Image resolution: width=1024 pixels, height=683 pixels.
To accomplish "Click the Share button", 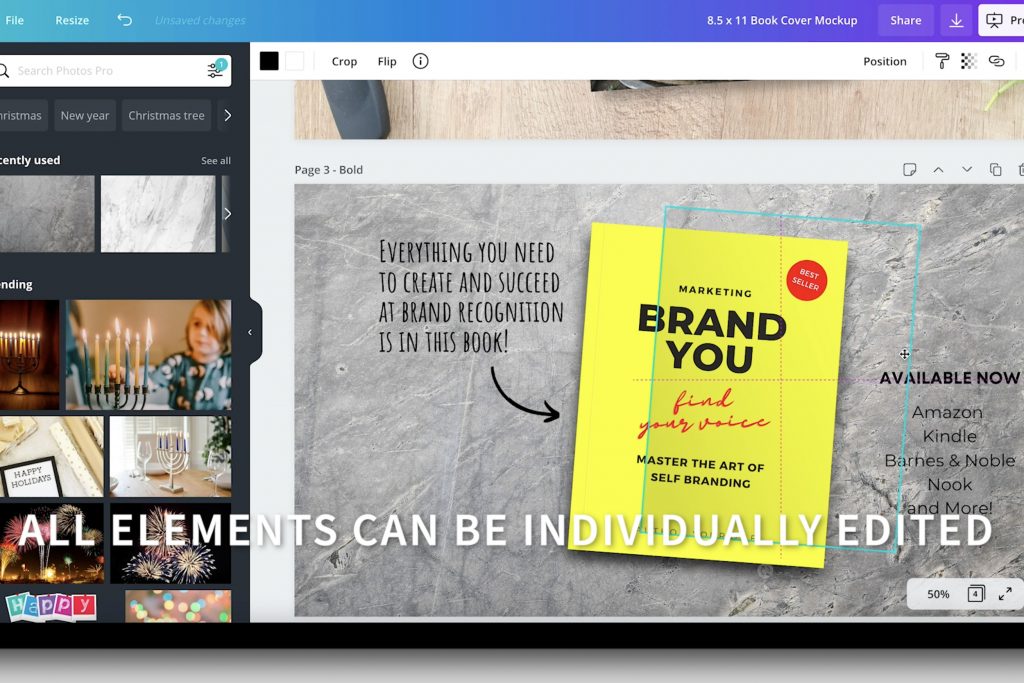I will 905,20.
